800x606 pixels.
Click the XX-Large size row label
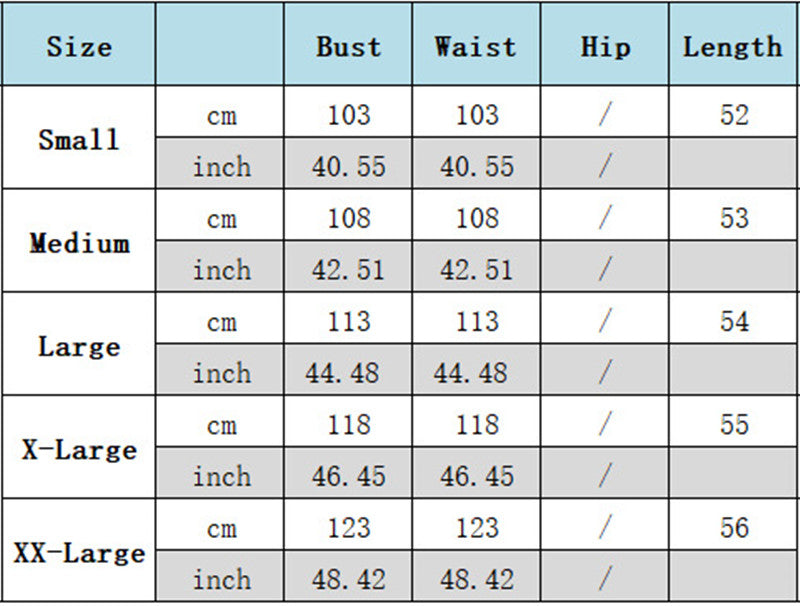coord(79,553)
